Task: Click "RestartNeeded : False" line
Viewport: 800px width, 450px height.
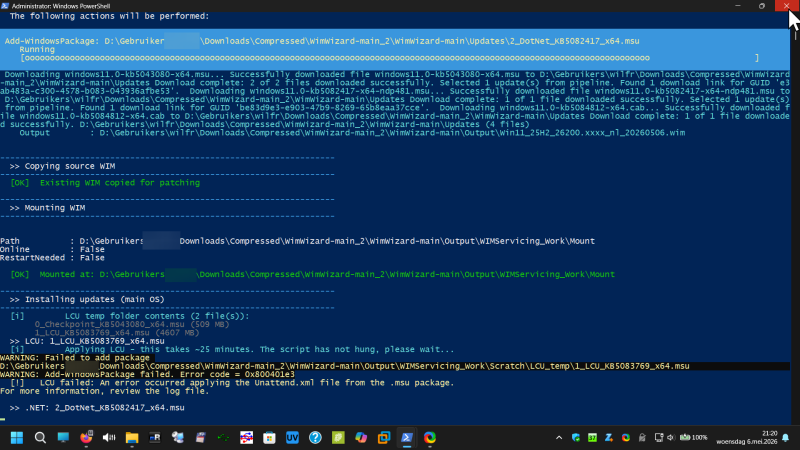Action: 53,258
